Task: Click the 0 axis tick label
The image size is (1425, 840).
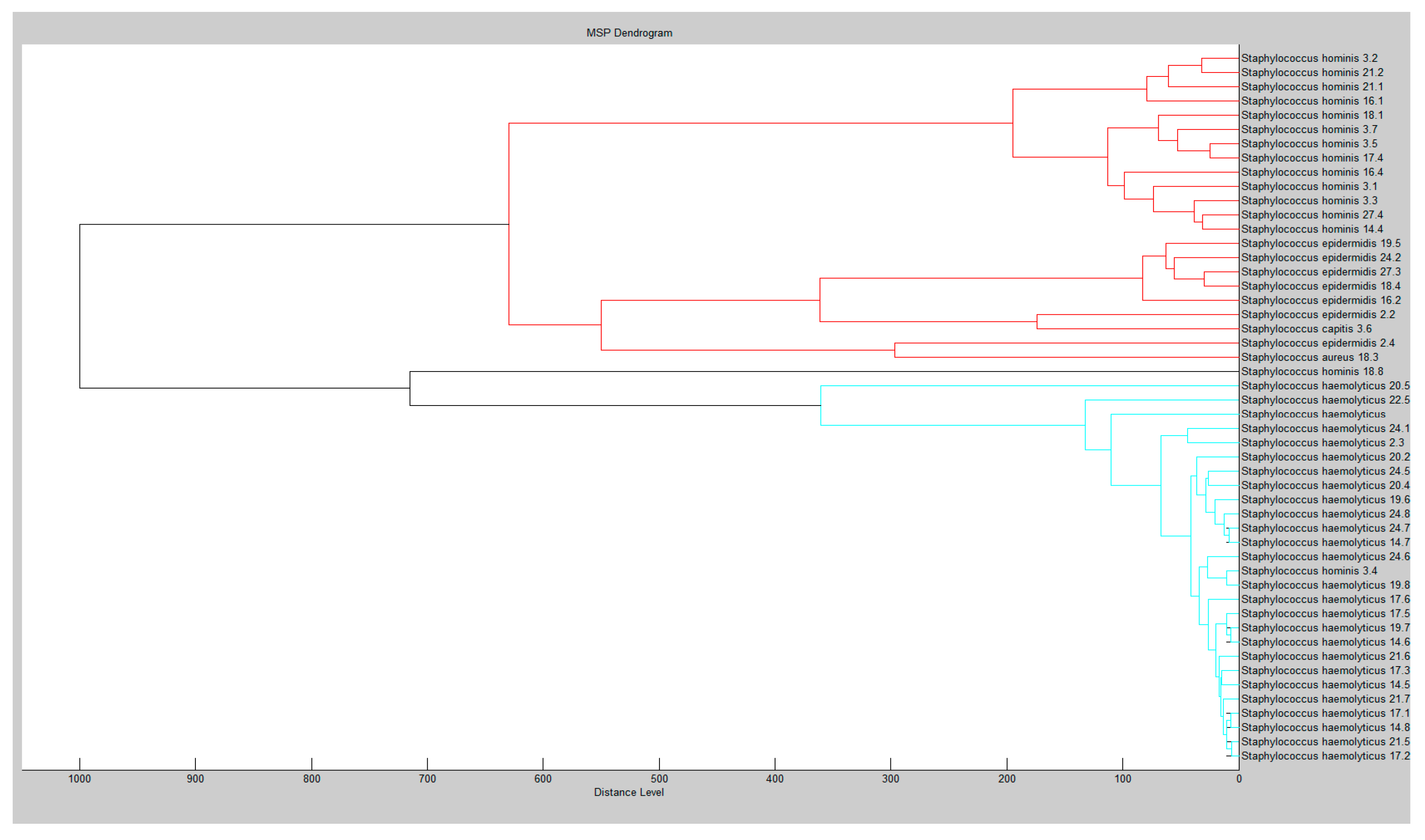Action: (1239, 779)
